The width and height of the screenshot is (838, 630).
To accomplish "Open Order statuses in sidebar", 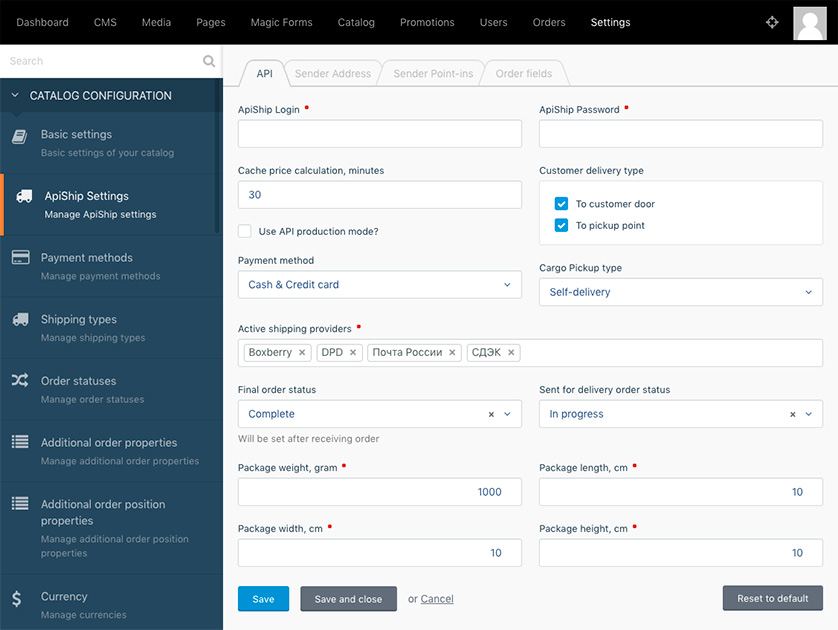I will click(x=111, y=390).
